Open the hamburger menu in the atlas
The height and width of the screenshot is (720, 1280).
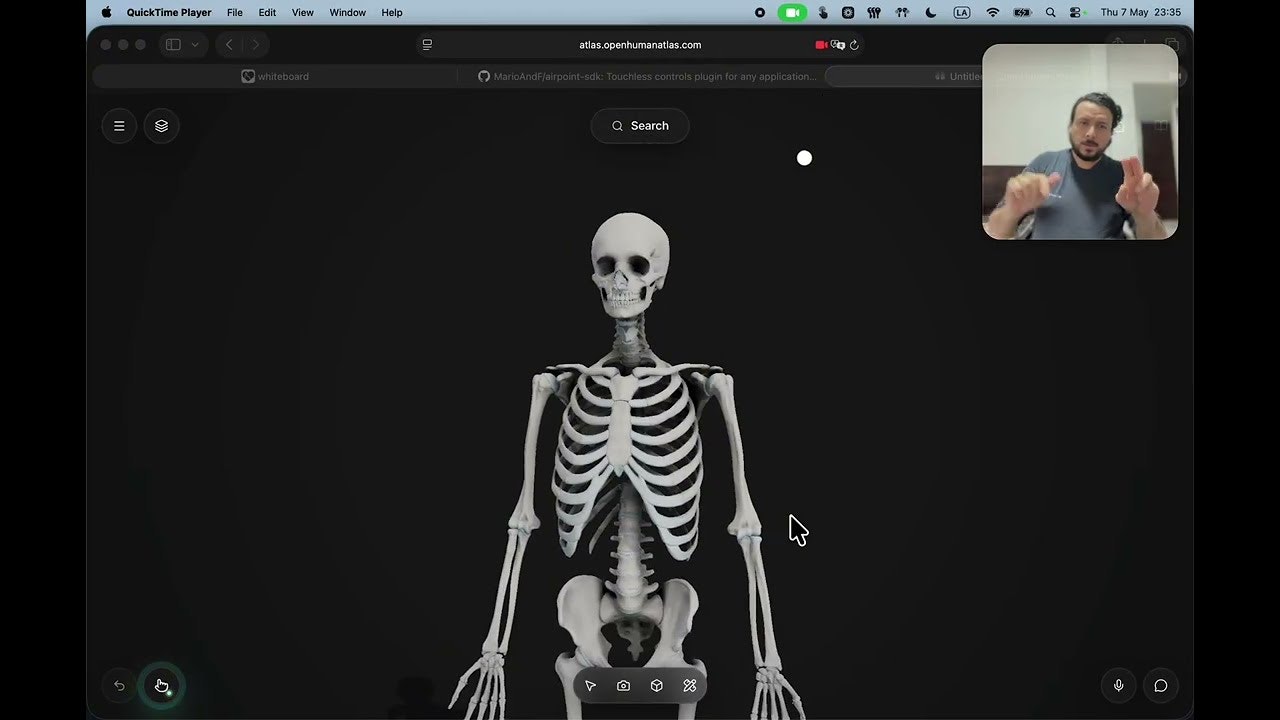[x=119, y=126]
